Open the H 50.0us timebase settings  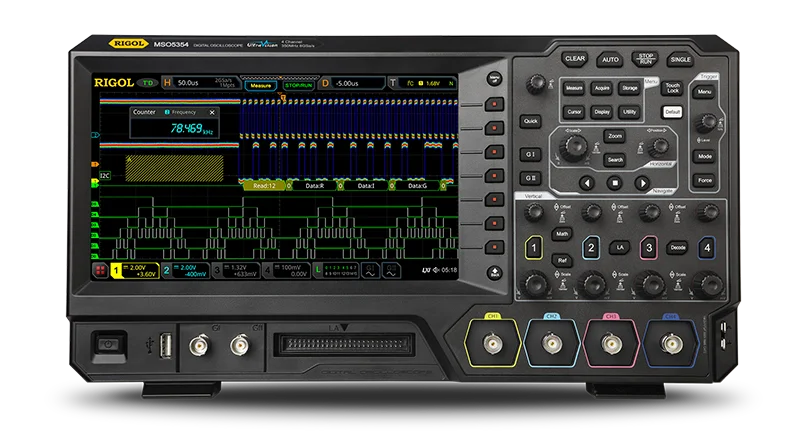200,83
